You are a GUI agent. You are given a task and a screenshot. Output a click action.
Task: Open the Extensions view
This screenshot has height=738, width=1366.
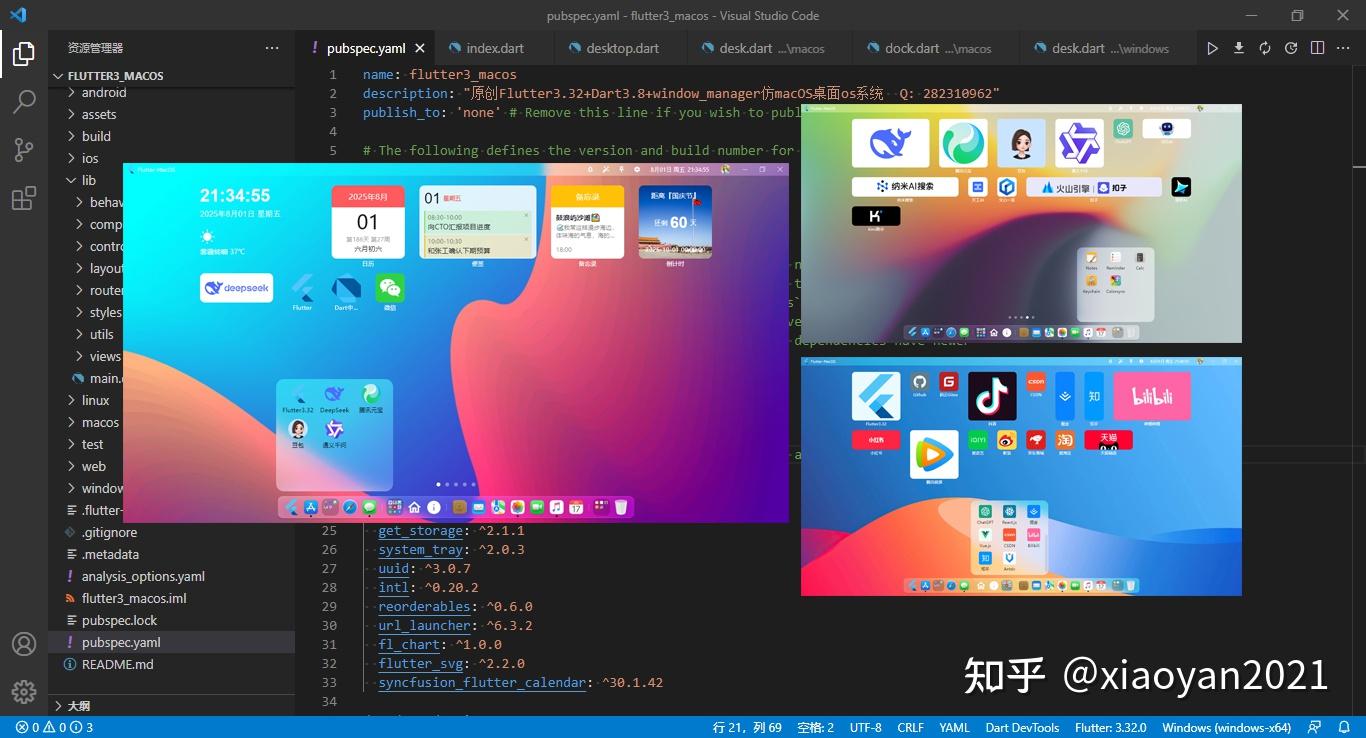tap(23, 198)
